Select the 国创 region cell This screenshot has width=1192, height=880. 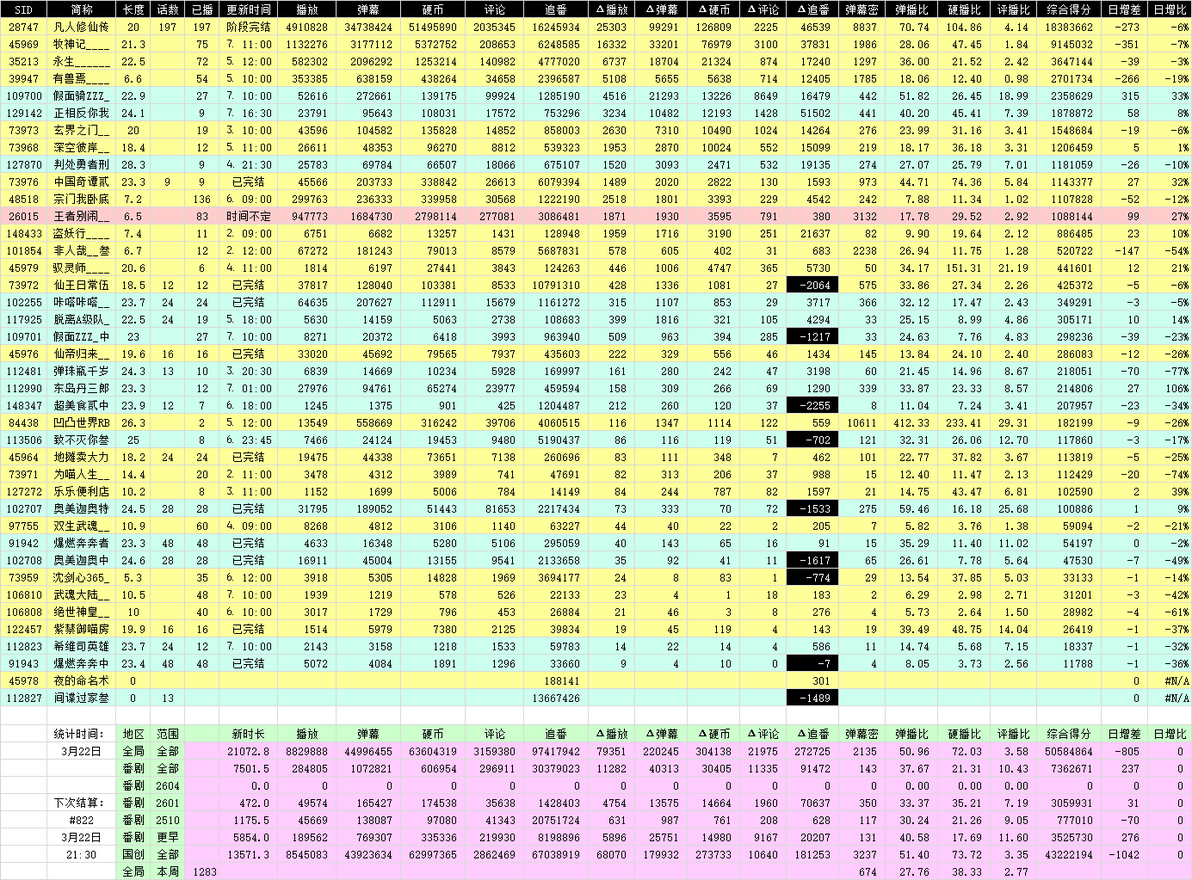[x=134, y=855]
